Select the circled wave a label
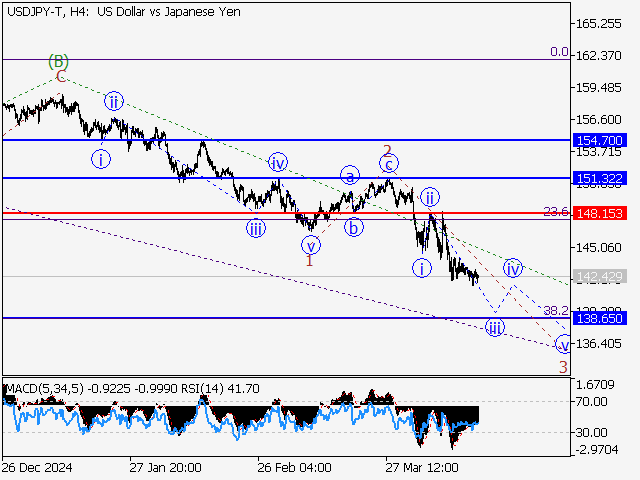640x480 pixels. 349,174
